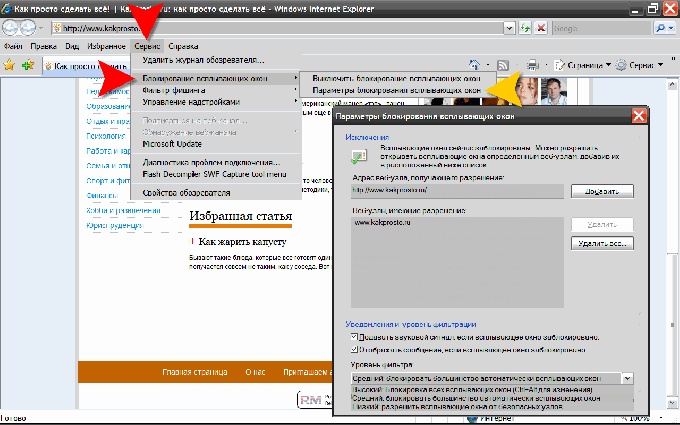Open the address bar history dropdown
Image resolution: width=680 pixels, height=425 pixels.
pyautogui.click(x=509, y=28)
